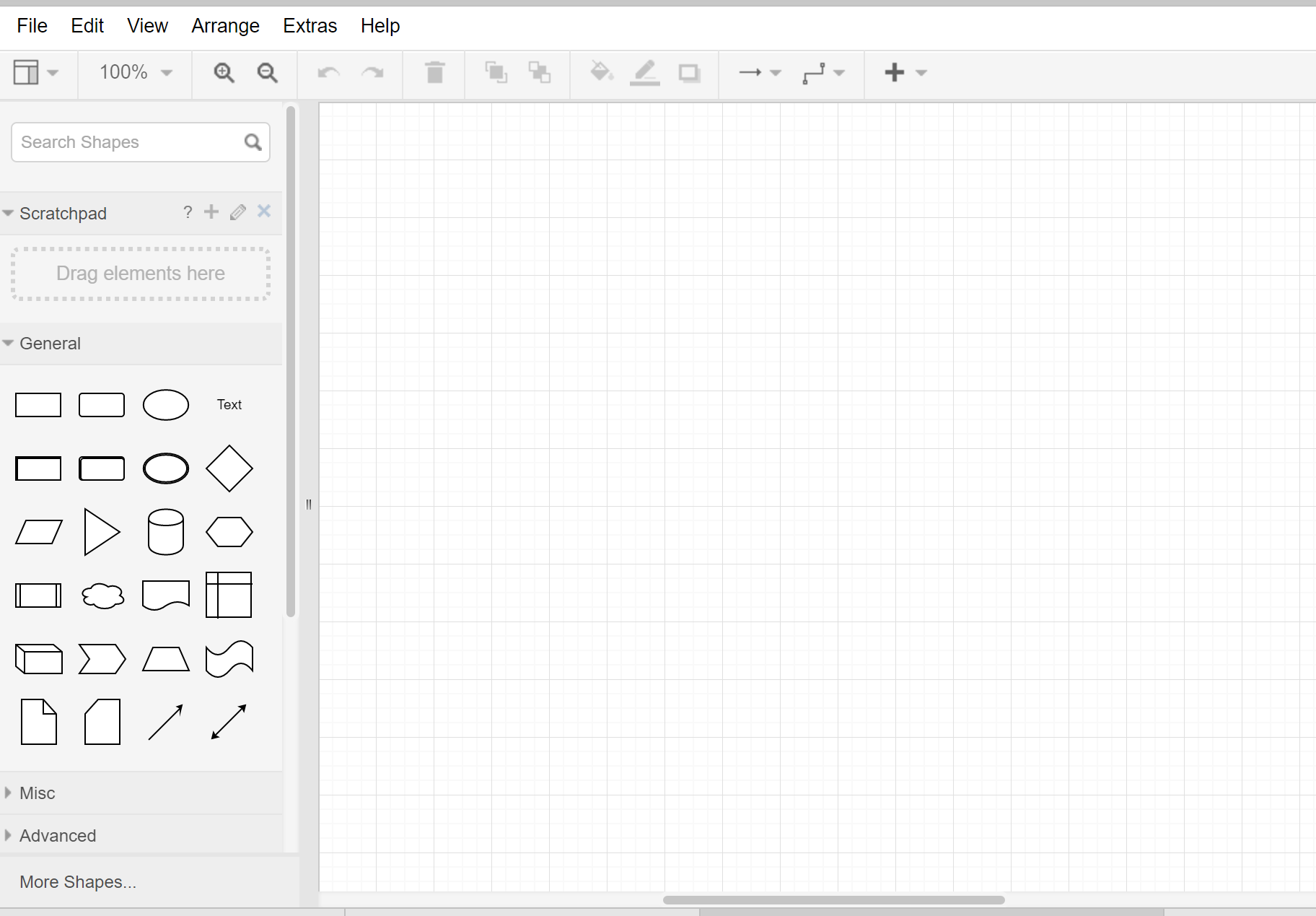
Task: Add a shape to the Scratchpad with plus
Action: coord(211,212)
